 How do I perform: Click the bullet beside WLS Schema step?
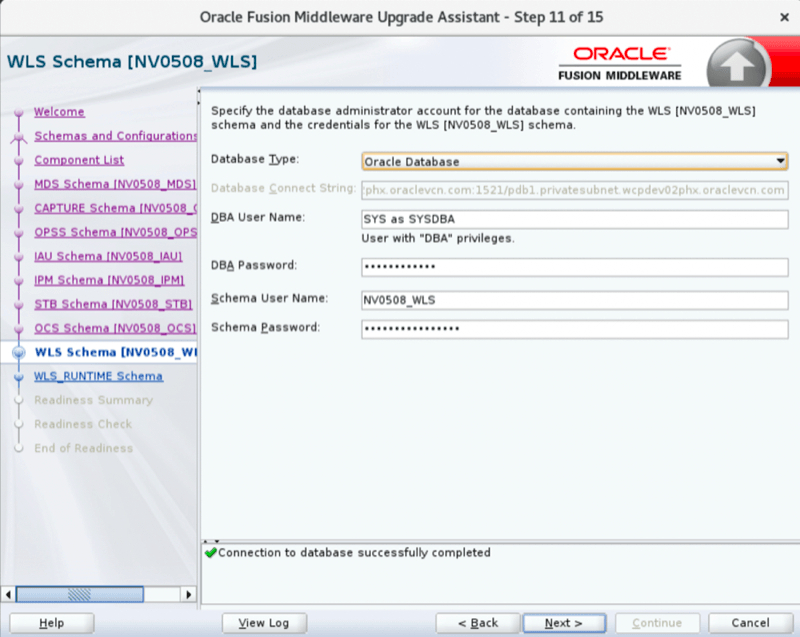(19, 352)
